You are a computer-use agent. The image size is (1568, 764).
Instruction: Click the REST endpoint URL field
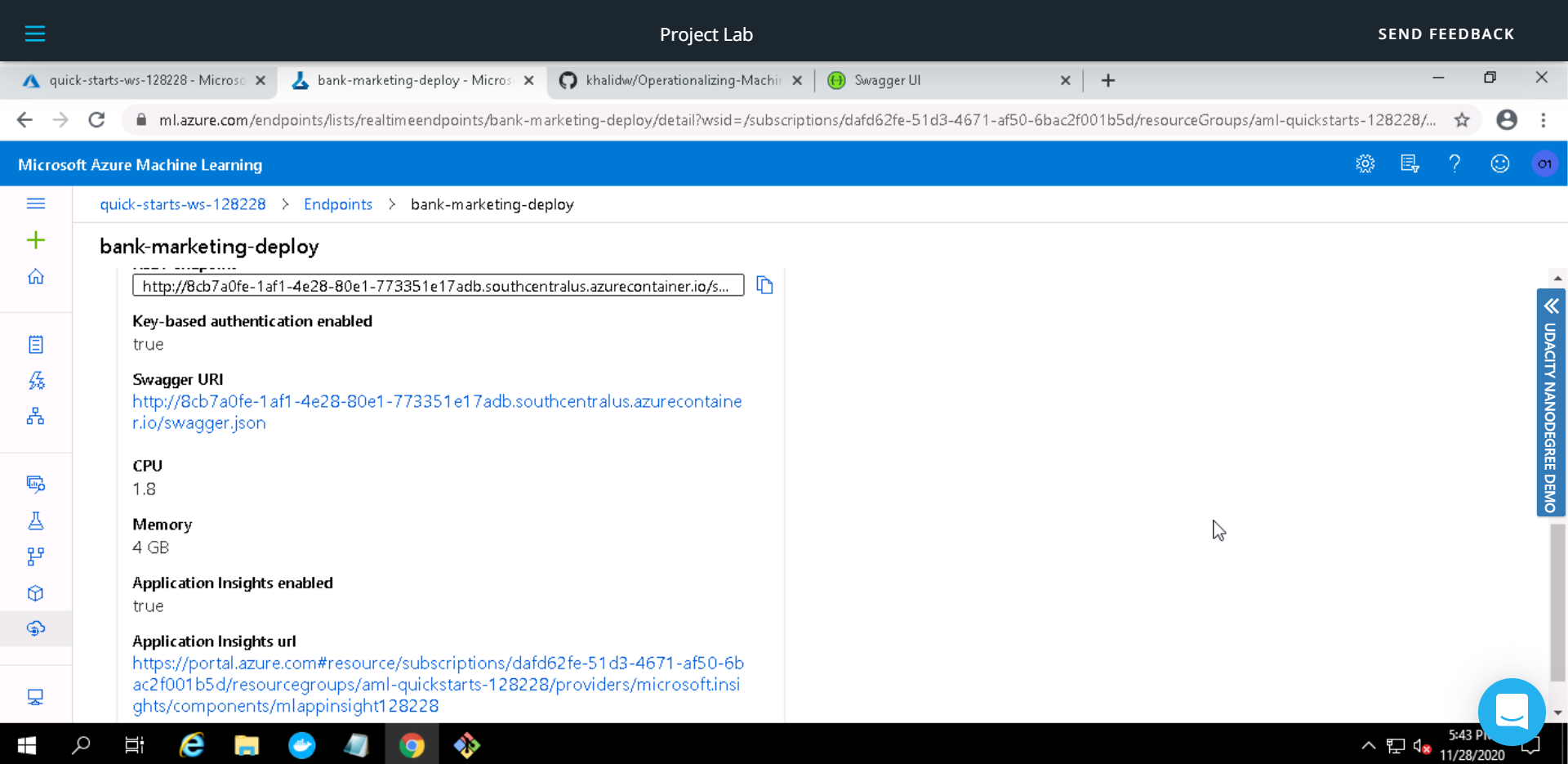[438, 285]
